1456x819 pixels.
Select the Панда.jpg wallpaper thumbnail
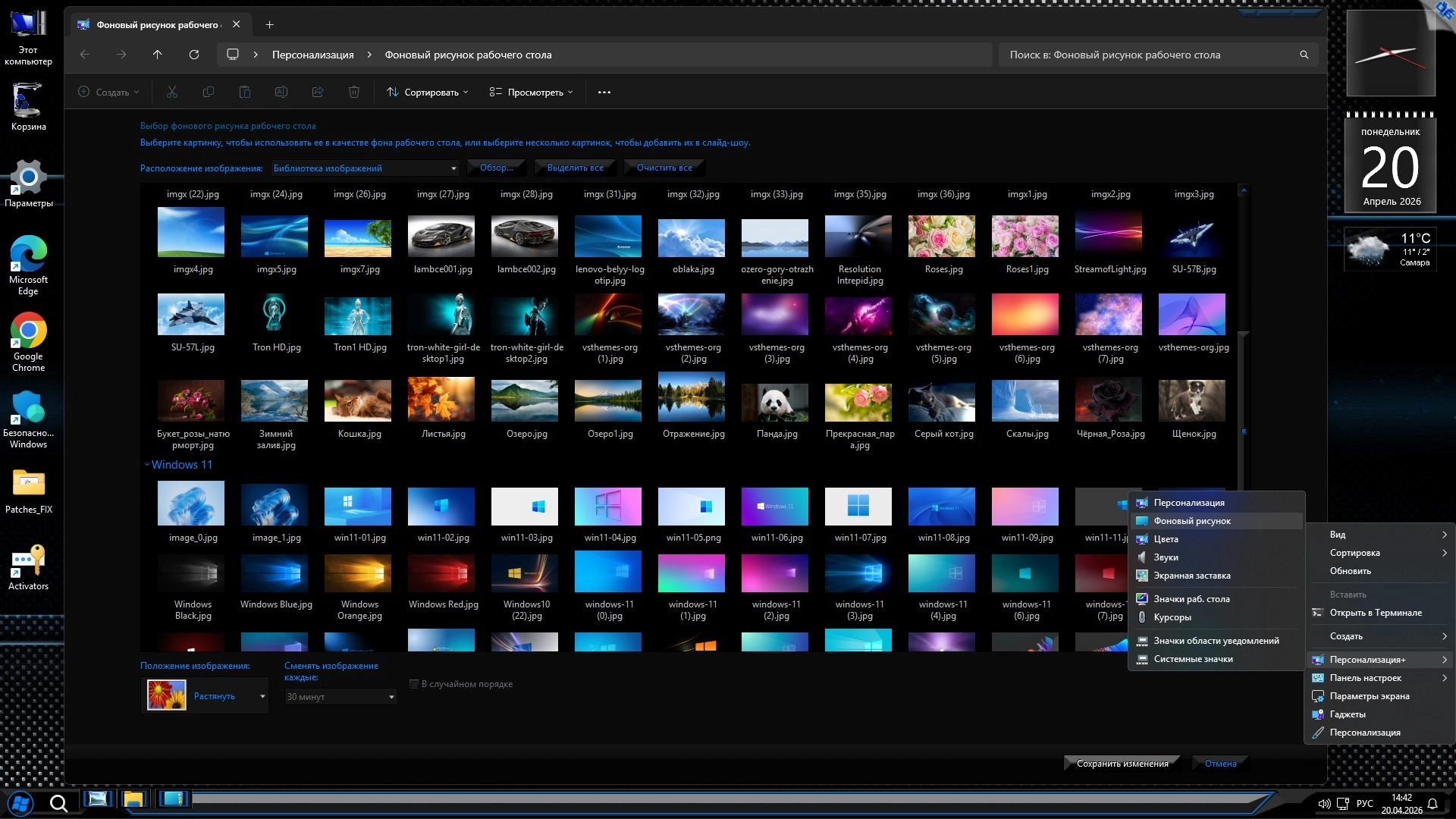coord(775,402)
